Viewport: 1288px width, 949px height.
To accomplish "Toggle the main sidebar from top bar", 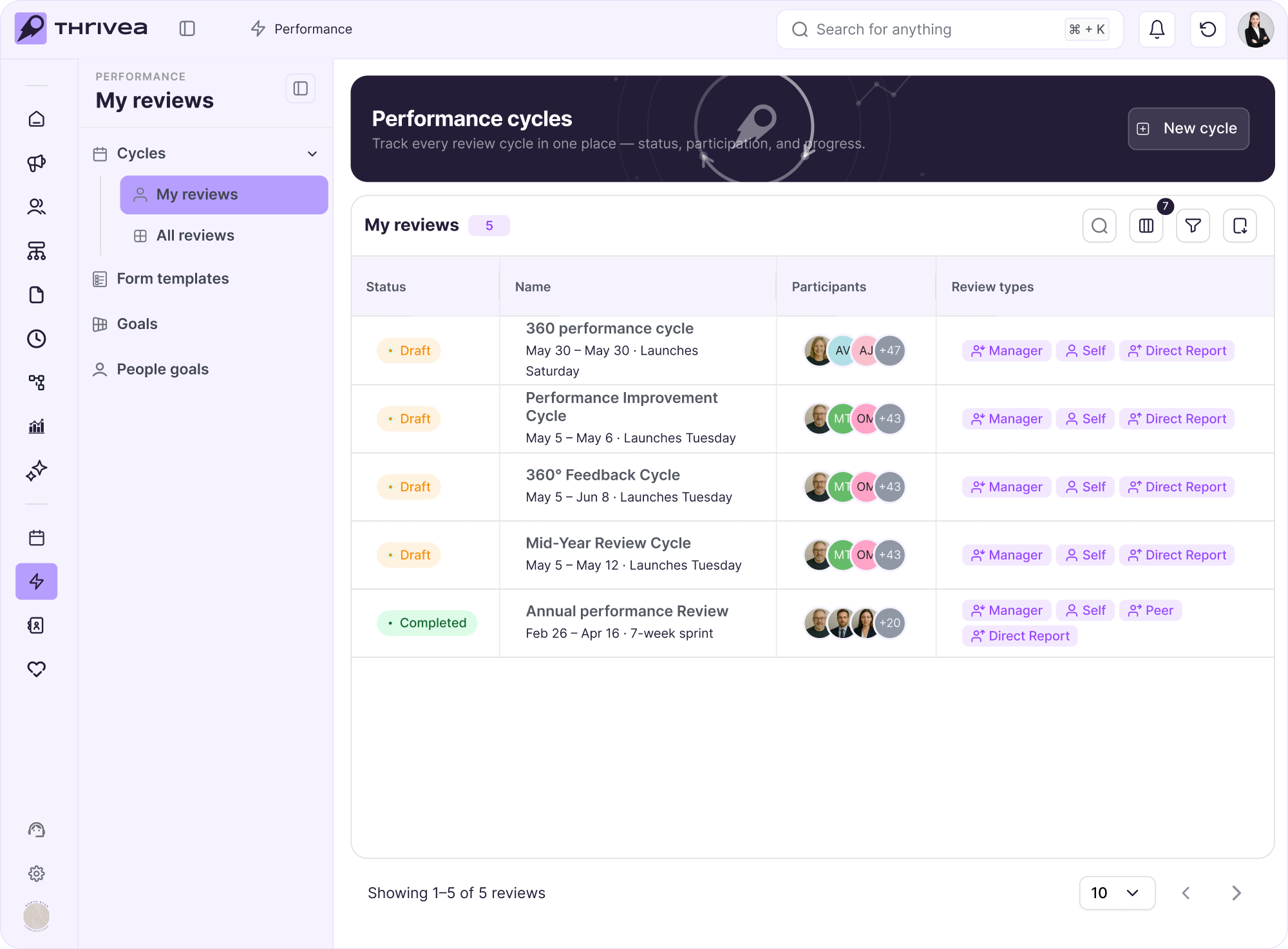I will 187,28.
